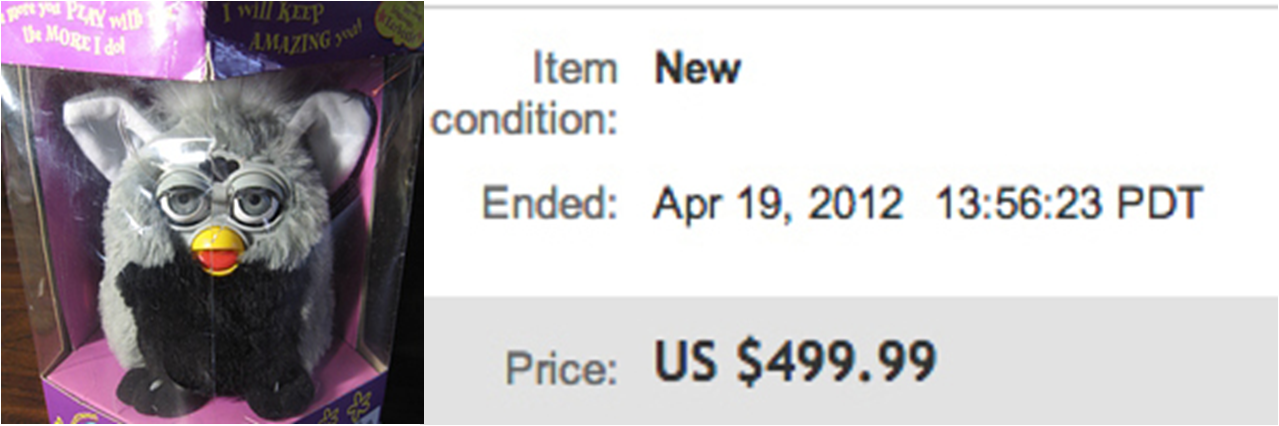Screen dimensions: 1279x426
Task: Click the "Price:" label
Action: click(x=558, y=367)
